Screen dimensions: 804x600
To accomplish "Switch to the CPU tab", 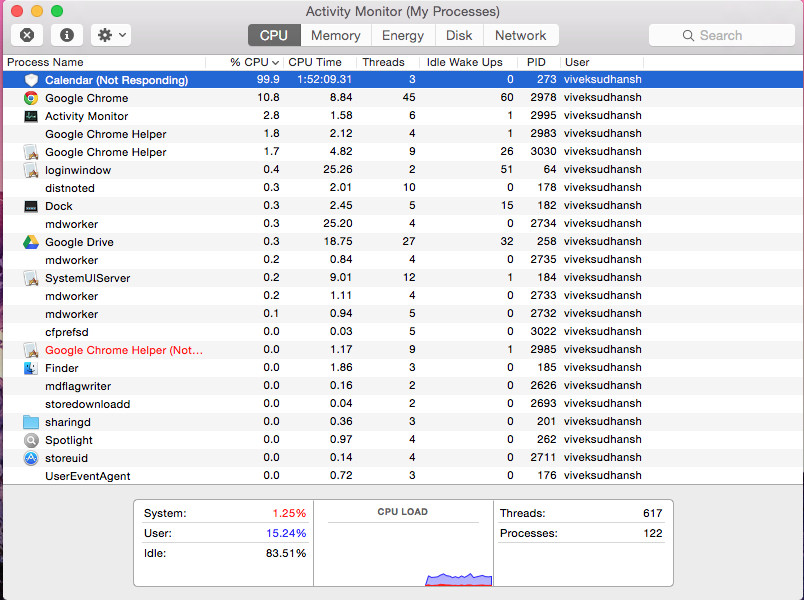I will coord(274,35).
